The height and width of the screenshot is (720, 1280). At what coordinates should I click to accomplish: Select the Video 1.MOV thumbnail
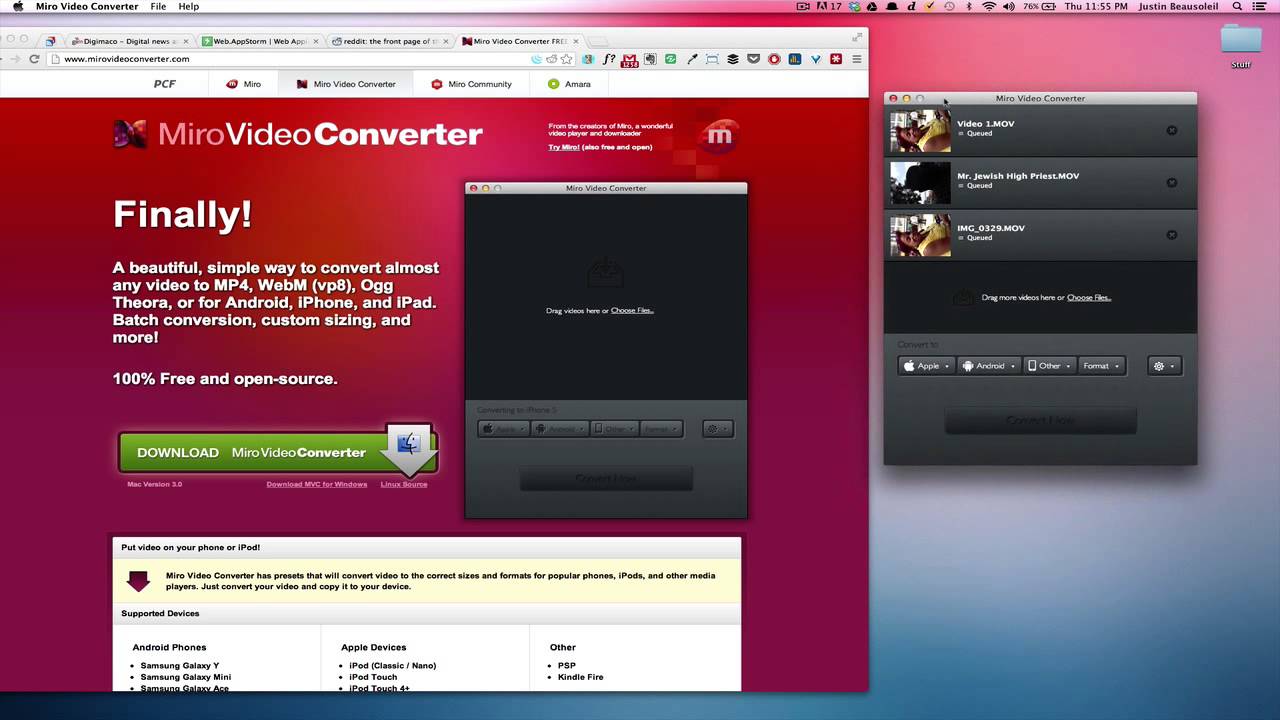pyautogui.click(x=920, y=131)
